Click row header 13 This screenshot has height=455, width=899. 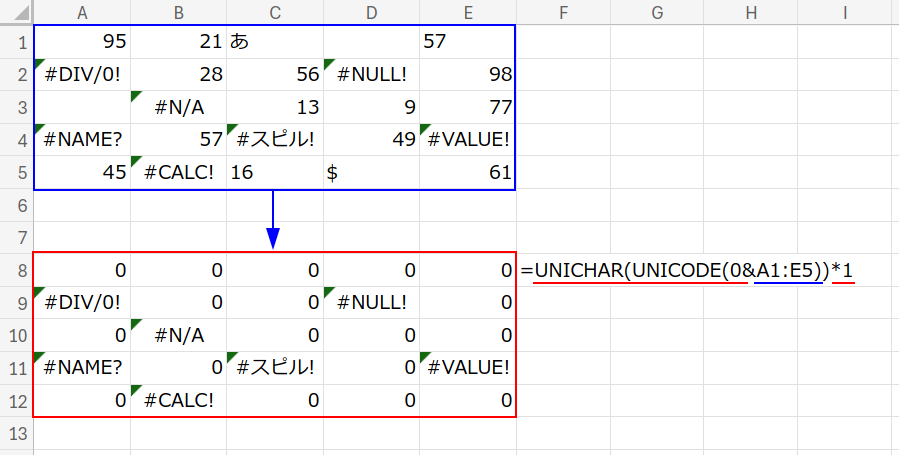tap(16, 433)
